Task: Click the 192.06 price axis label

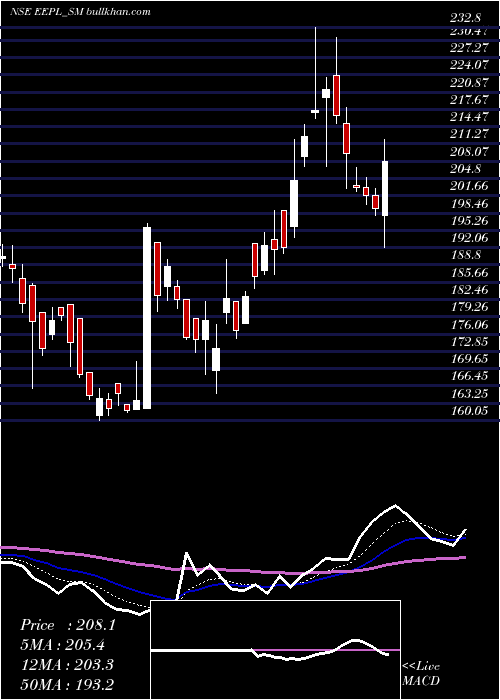Action: click(468, 238)
